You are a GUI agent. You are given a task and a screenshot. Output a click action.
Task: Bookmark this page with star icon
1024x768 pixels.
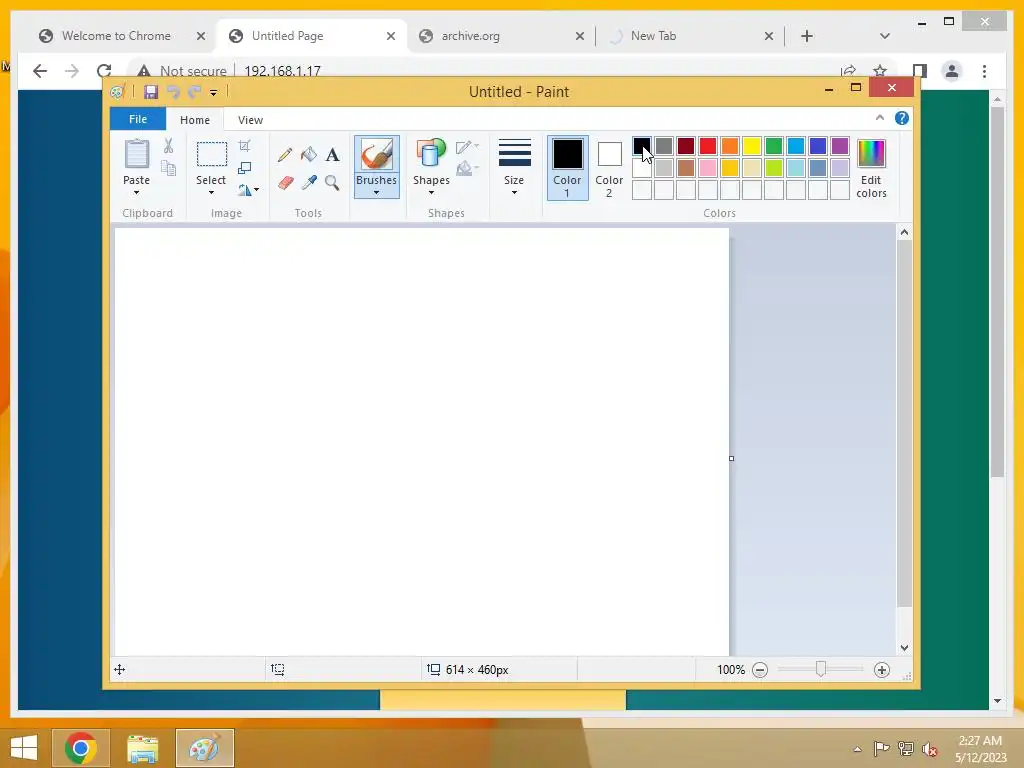pyautogui.click(x=880, y=71)
